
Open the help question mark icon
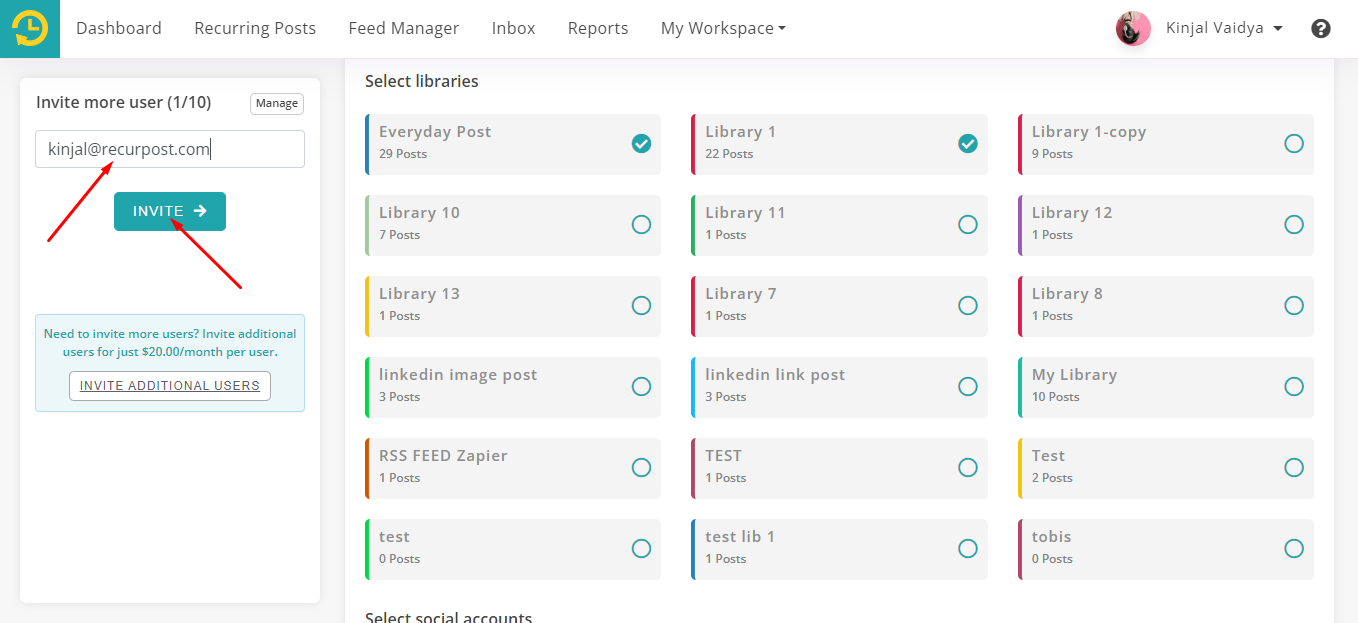pyautogui.click(x=1321, y=29)
